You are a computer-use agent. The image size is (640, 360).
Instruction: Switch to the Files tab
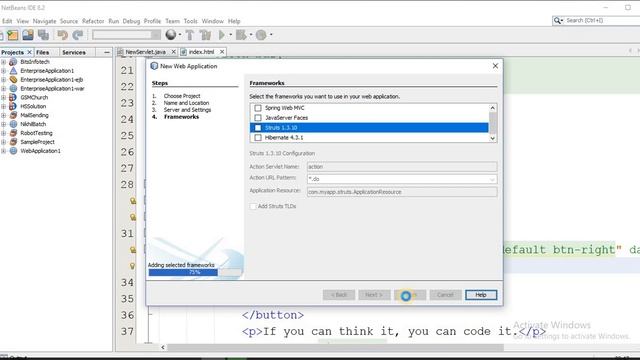pyautogui.click(x=42, y=52)
